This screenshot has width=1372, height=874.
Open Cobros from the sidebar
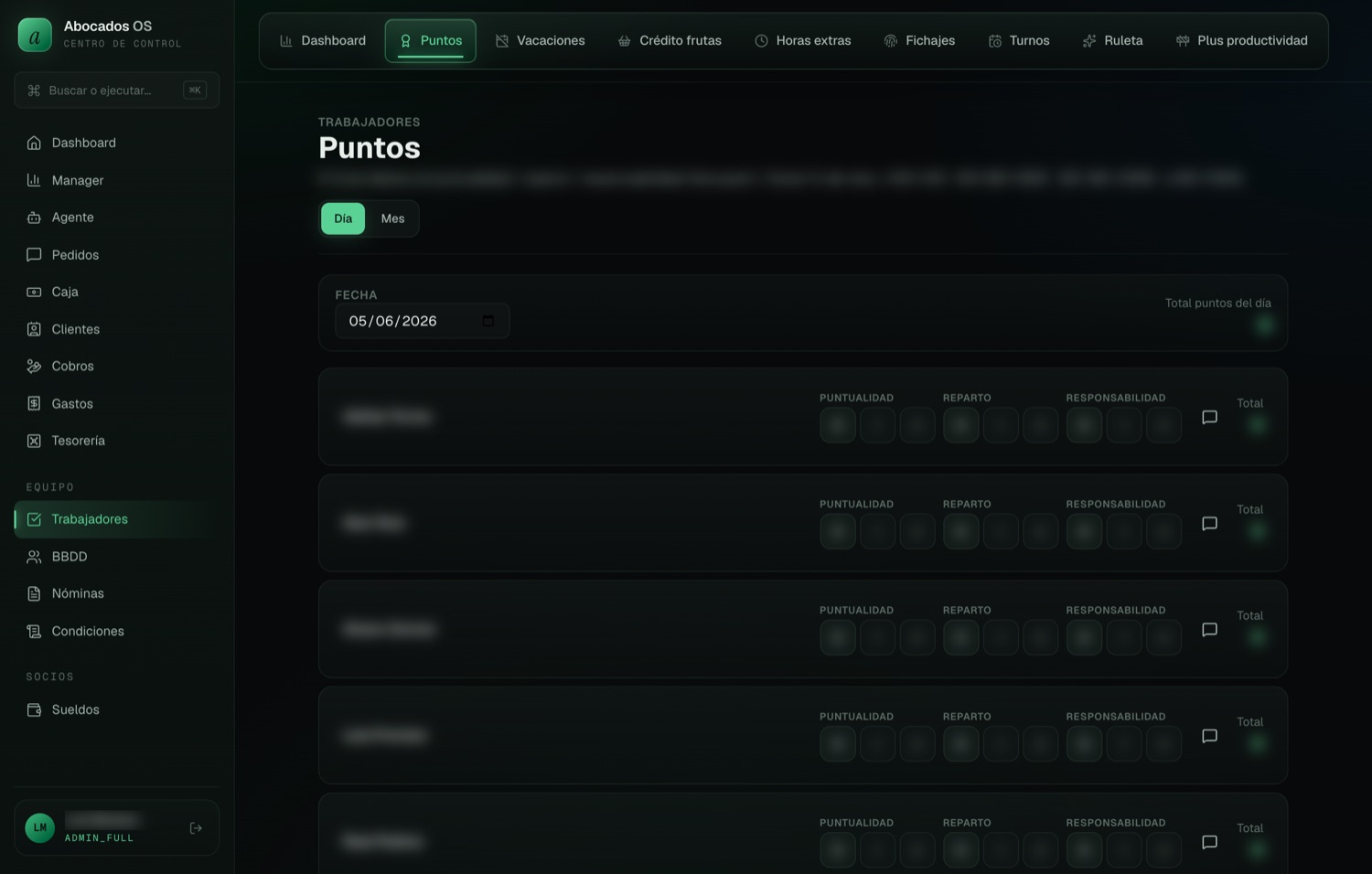point(116,366)
